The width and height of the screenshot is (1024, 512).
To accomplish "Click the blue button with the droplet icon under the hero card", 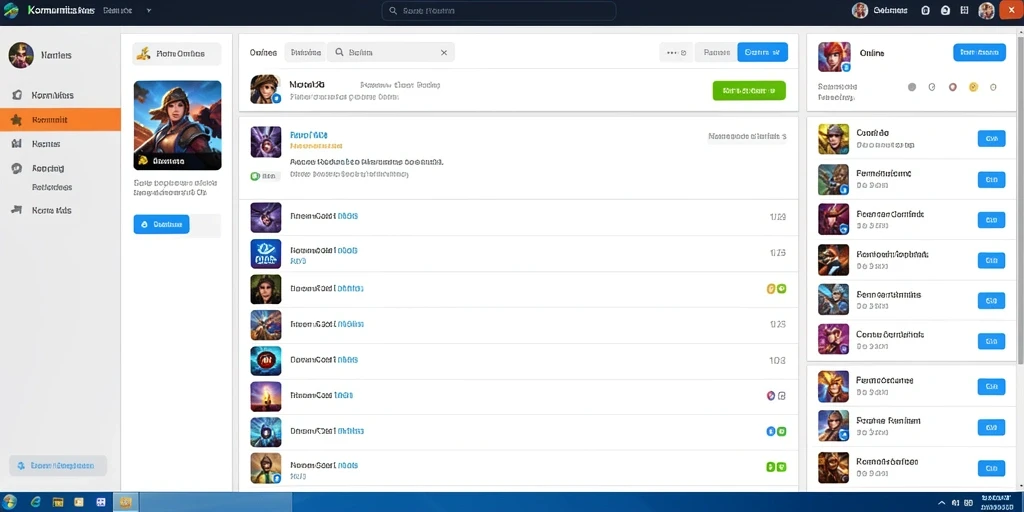I will [161, 225].
